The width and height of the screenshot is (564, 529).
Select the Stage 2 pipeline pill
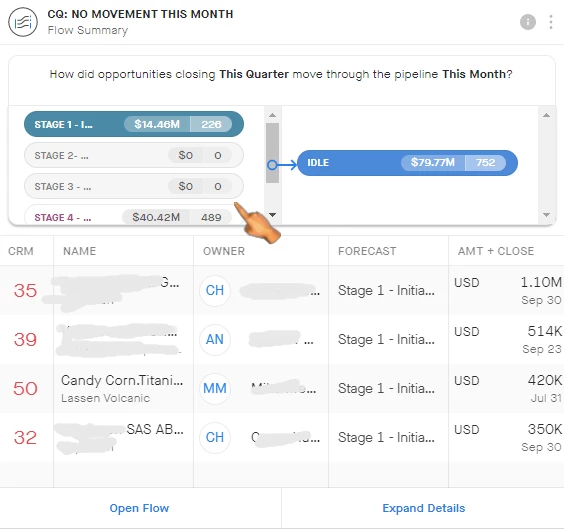[134, 155]
